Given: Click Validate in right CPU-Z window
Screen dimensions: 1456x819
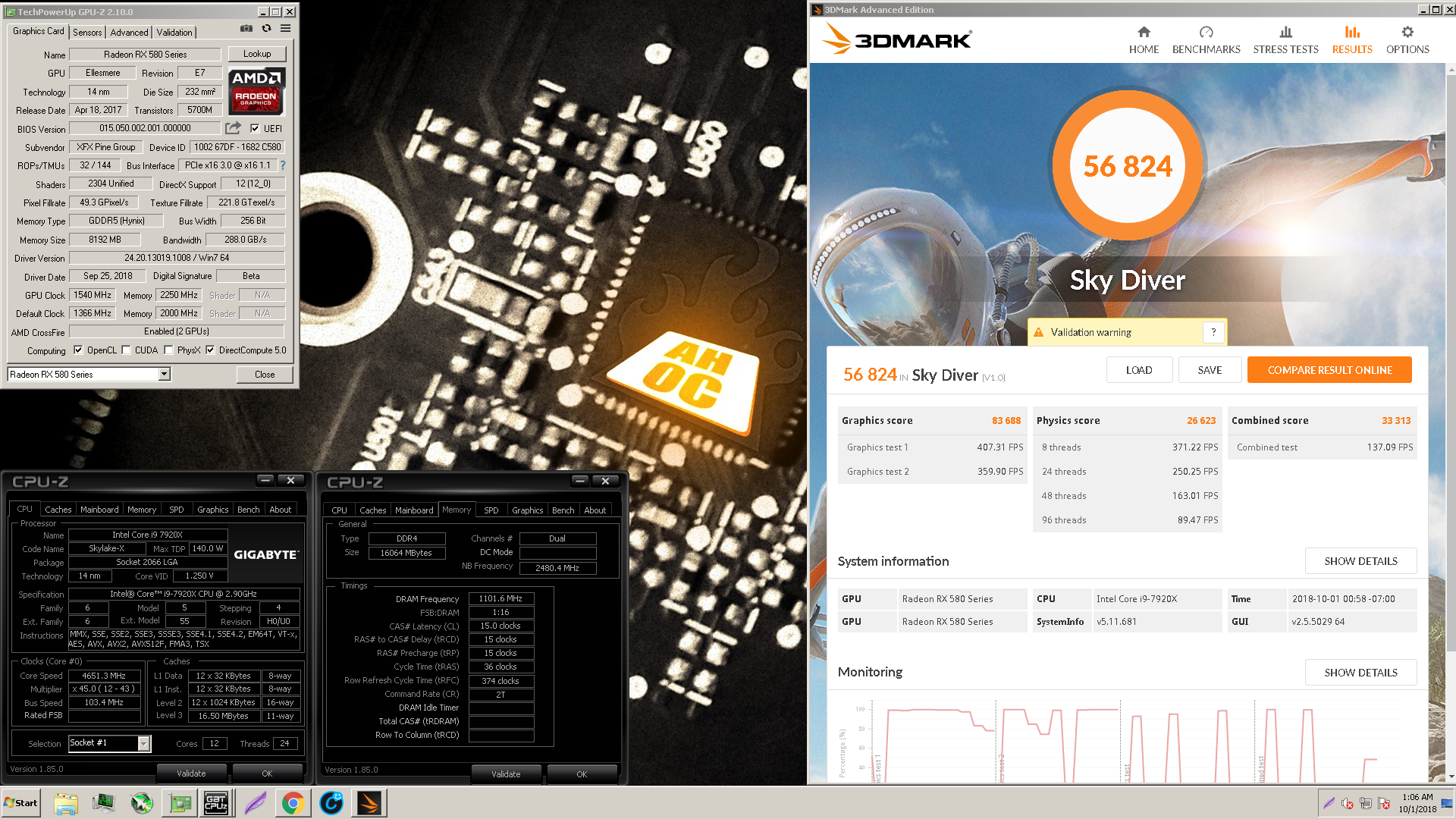Looking at the screenshot, I should coord(506,774).
